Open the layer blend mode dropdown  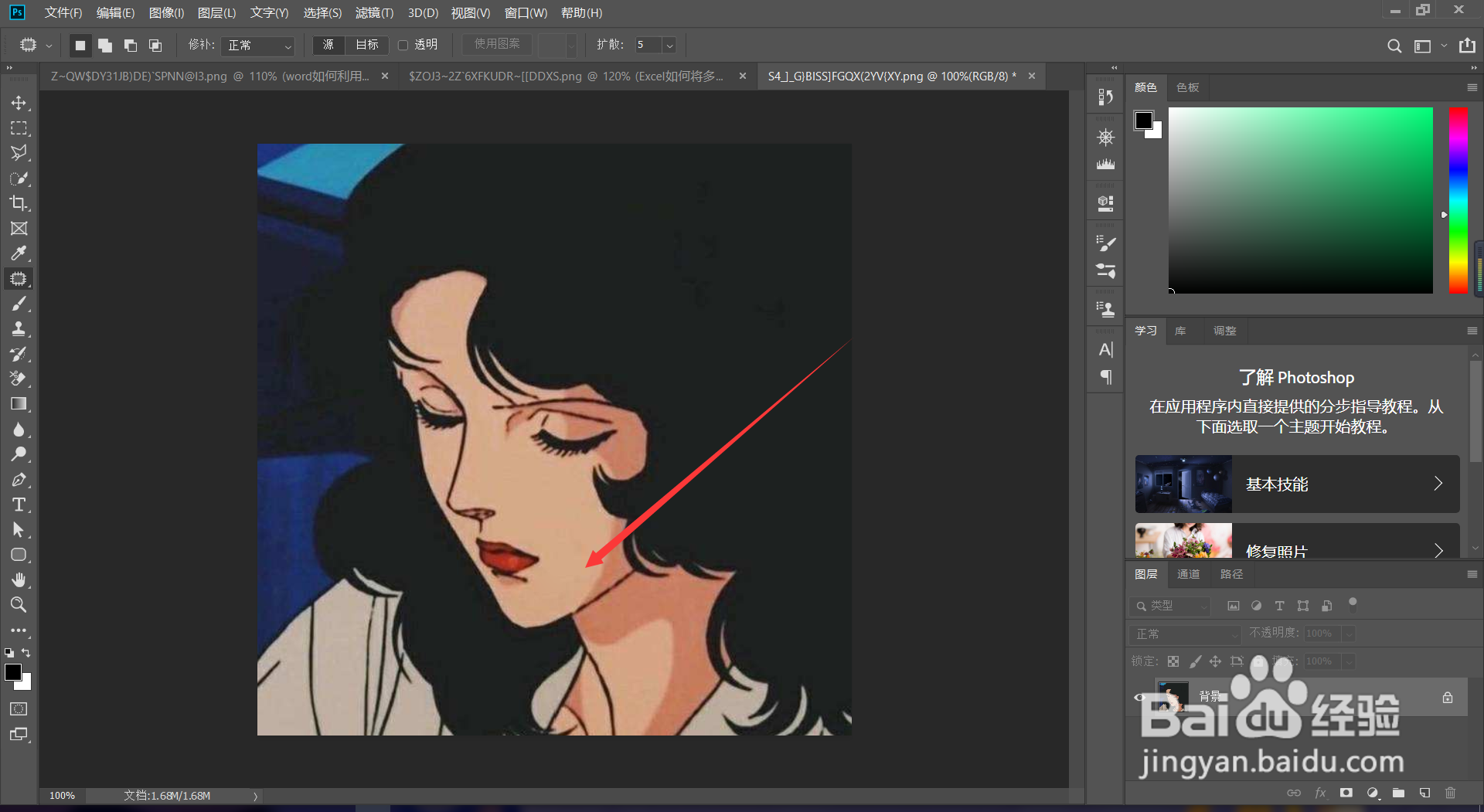coord(1186,634)
